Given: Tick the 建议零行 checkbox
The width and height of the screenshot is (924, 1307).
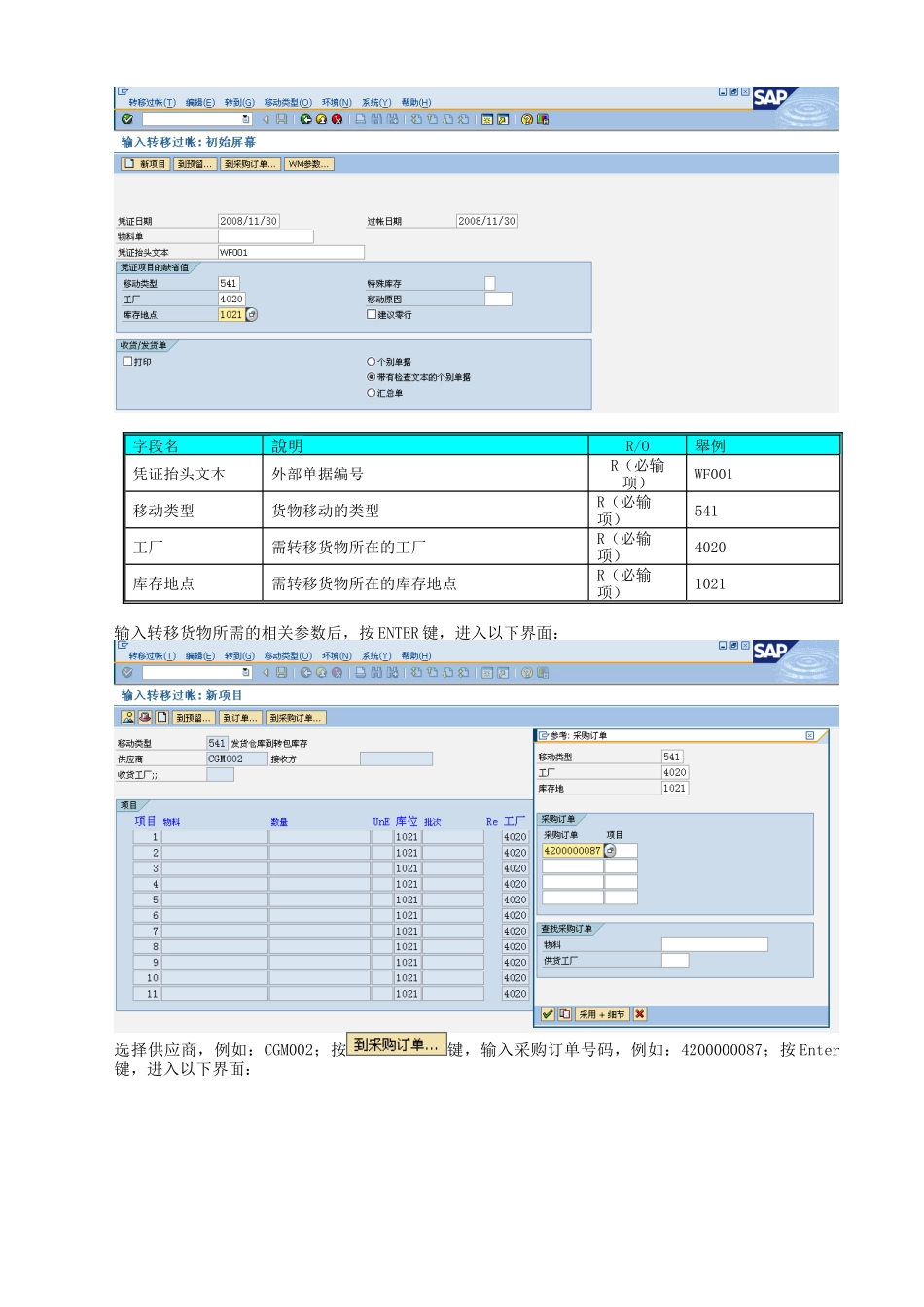Looking at the screenshot, I should pyautogui.click(x=372, y=314).
